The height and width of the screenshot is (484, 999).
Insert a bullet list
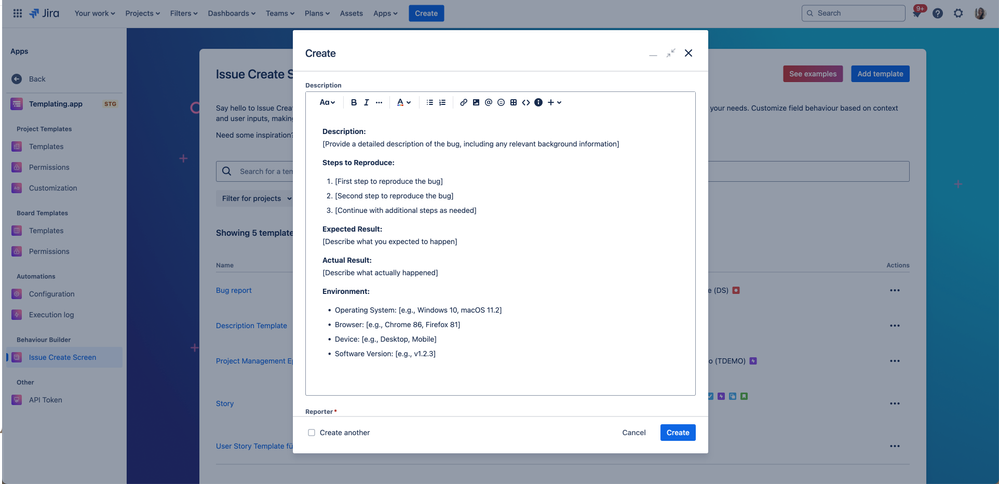430,103
